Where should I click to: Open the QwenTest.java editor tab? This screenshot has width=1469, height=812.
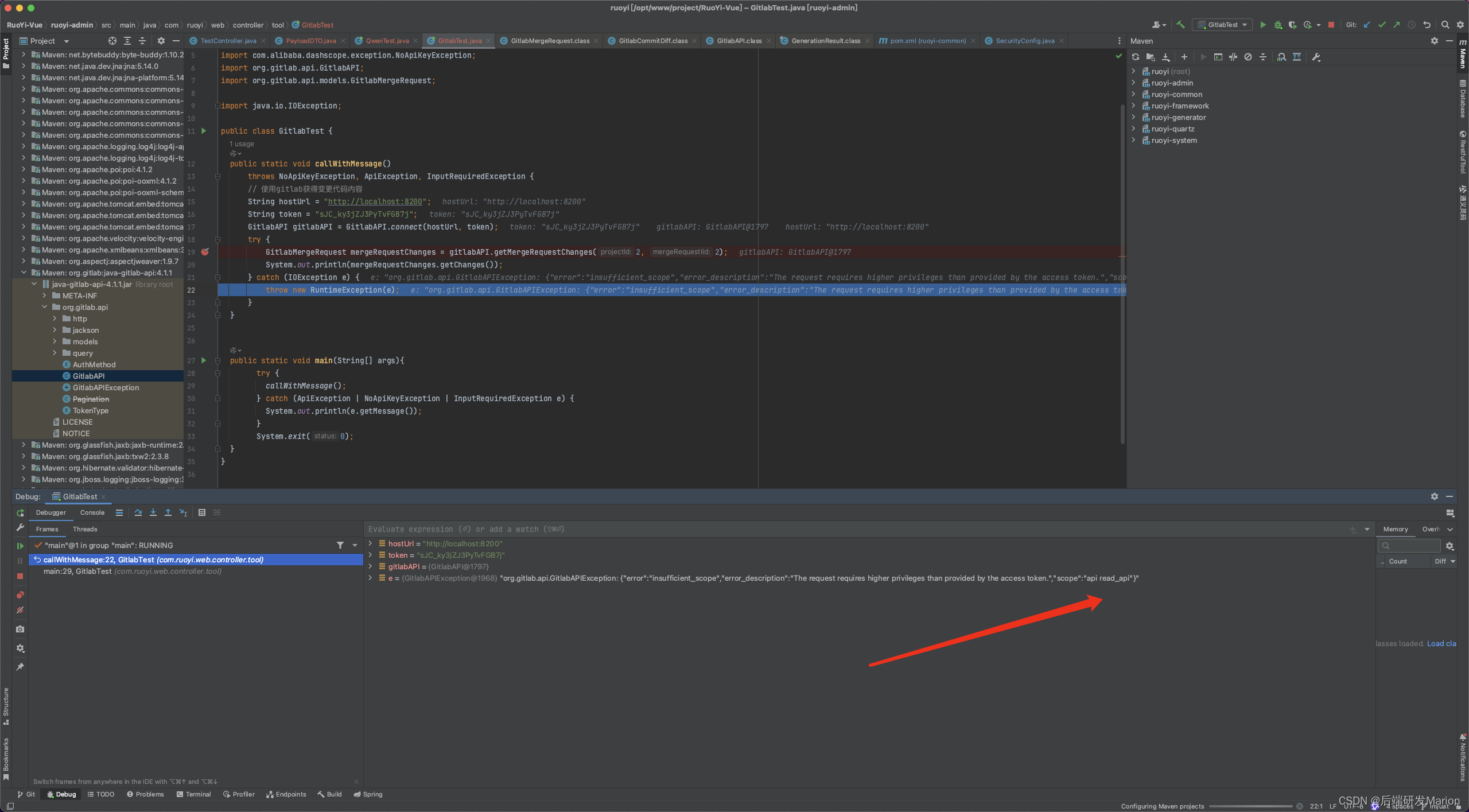tap(387, 41)
